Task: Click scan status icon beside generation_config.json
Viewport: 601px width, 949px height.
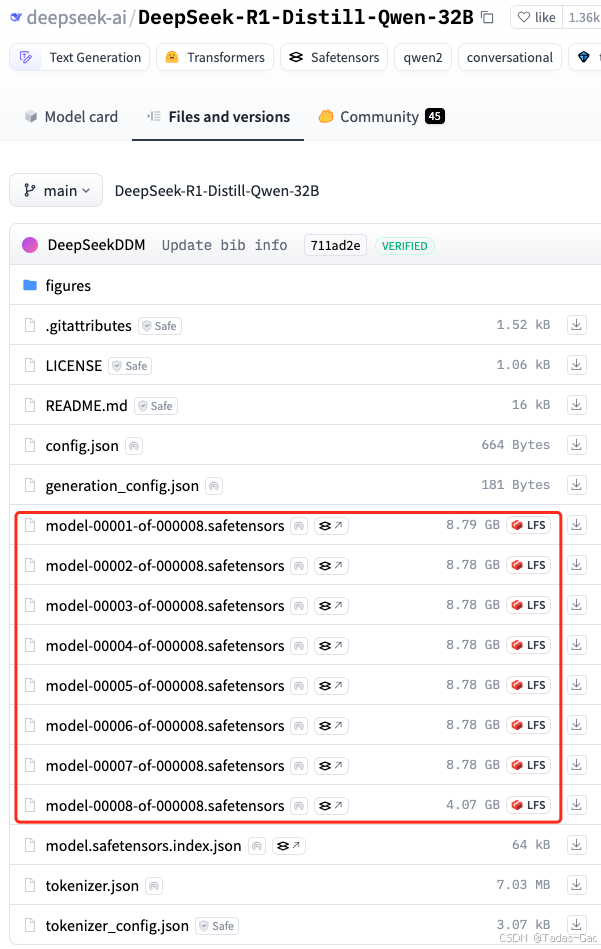Action: point(214,486)
